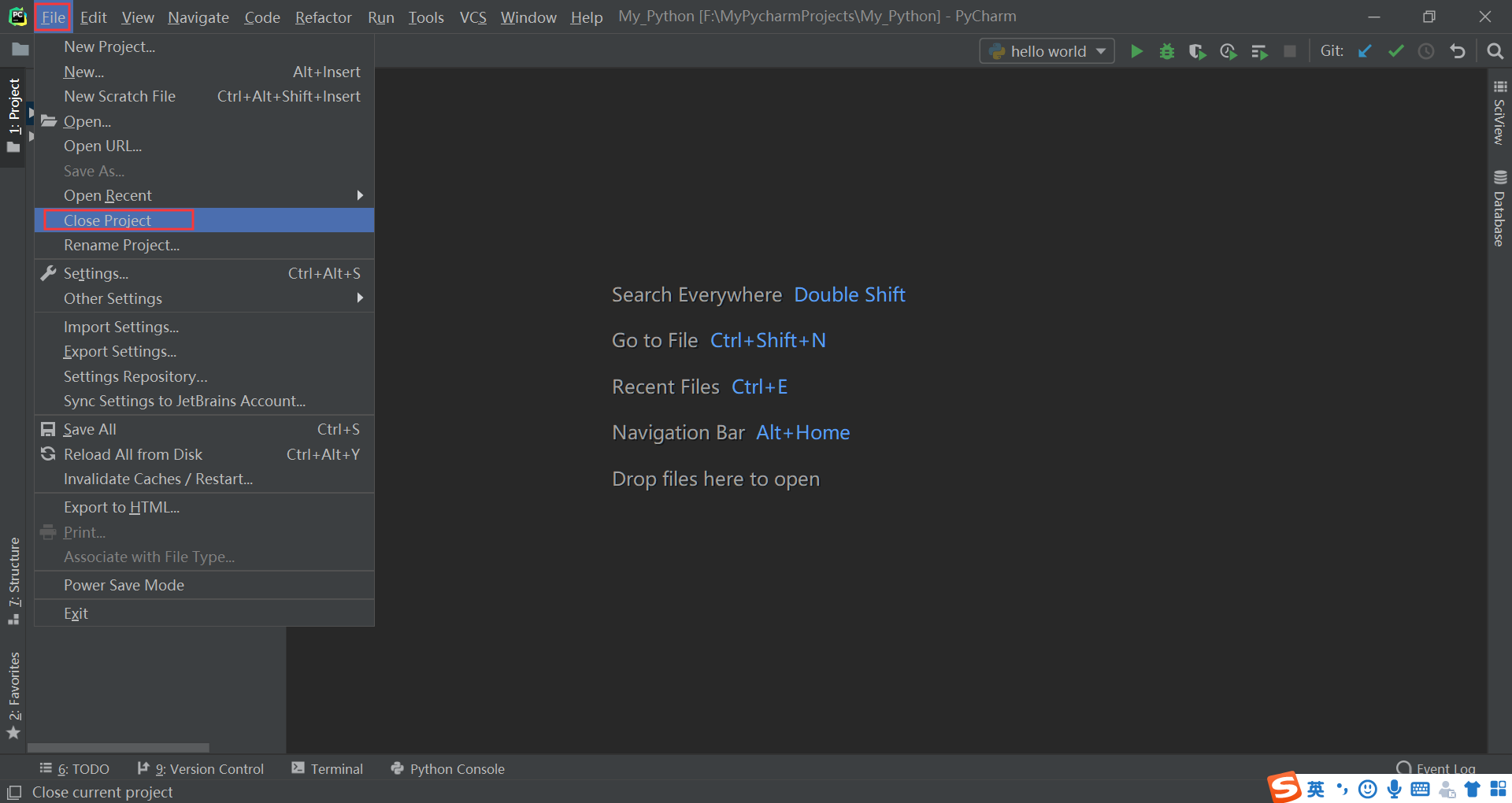Open the Python Console
The height and width of the screenshot is (803, 1512).
pos(447,768)
